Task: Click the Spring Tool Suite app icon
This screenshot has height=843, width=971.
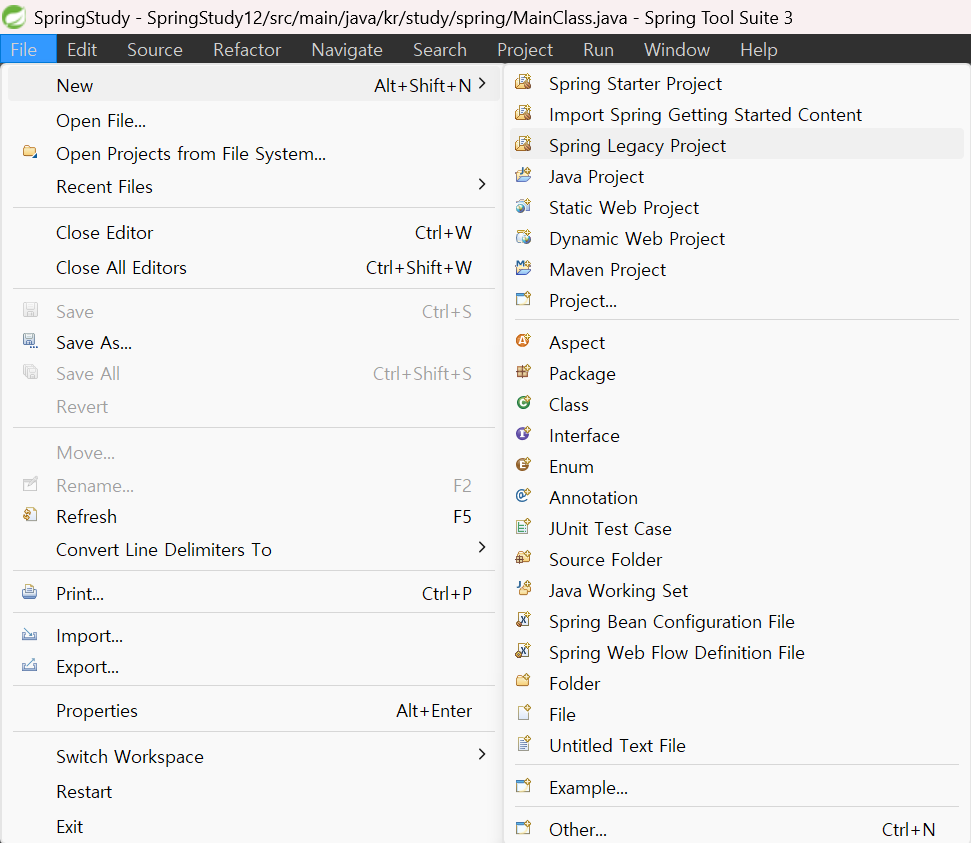Action: (x=14, y=17)
